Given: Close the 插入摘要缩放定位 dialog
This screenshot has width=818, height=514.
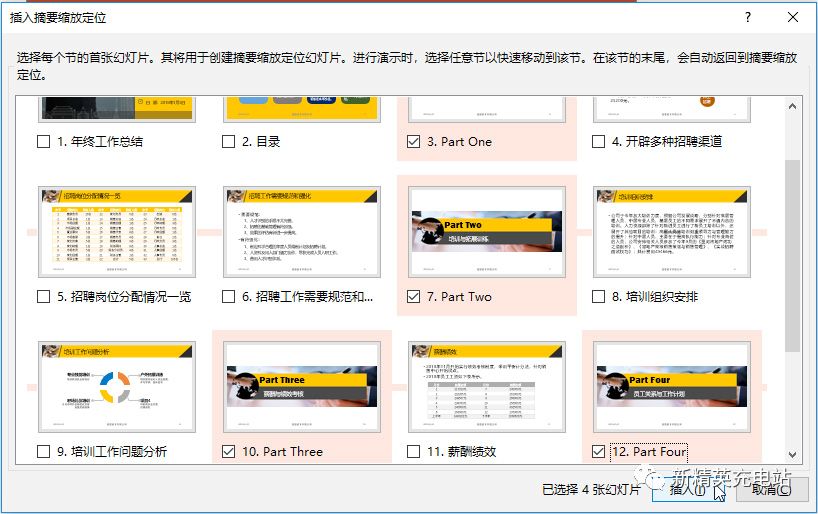Looking at the screenshot, I should pos(793,17).
